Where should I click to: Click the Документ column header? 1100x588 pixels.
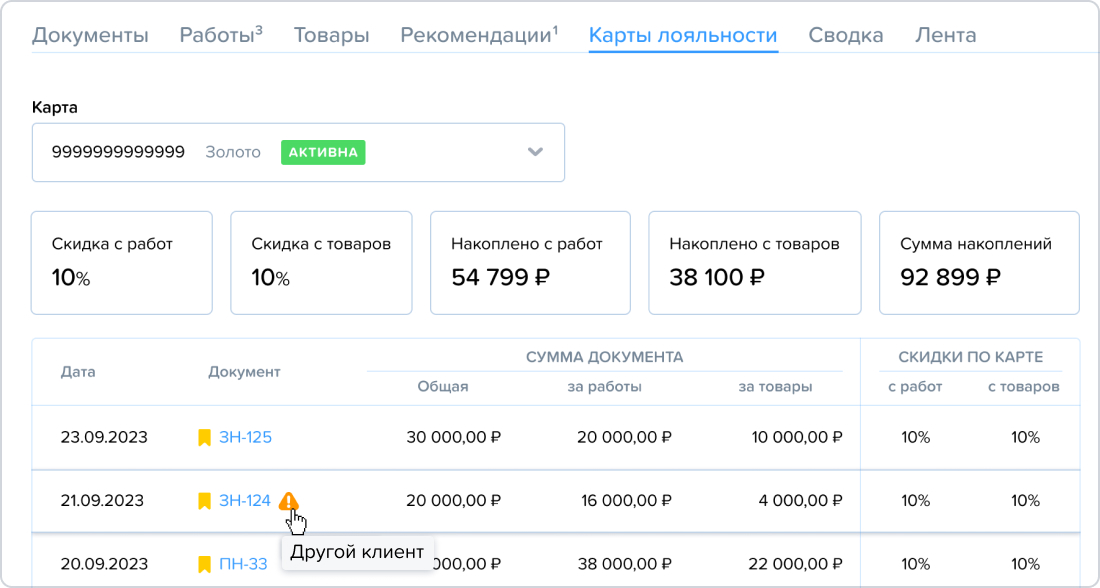coord(244,372)
